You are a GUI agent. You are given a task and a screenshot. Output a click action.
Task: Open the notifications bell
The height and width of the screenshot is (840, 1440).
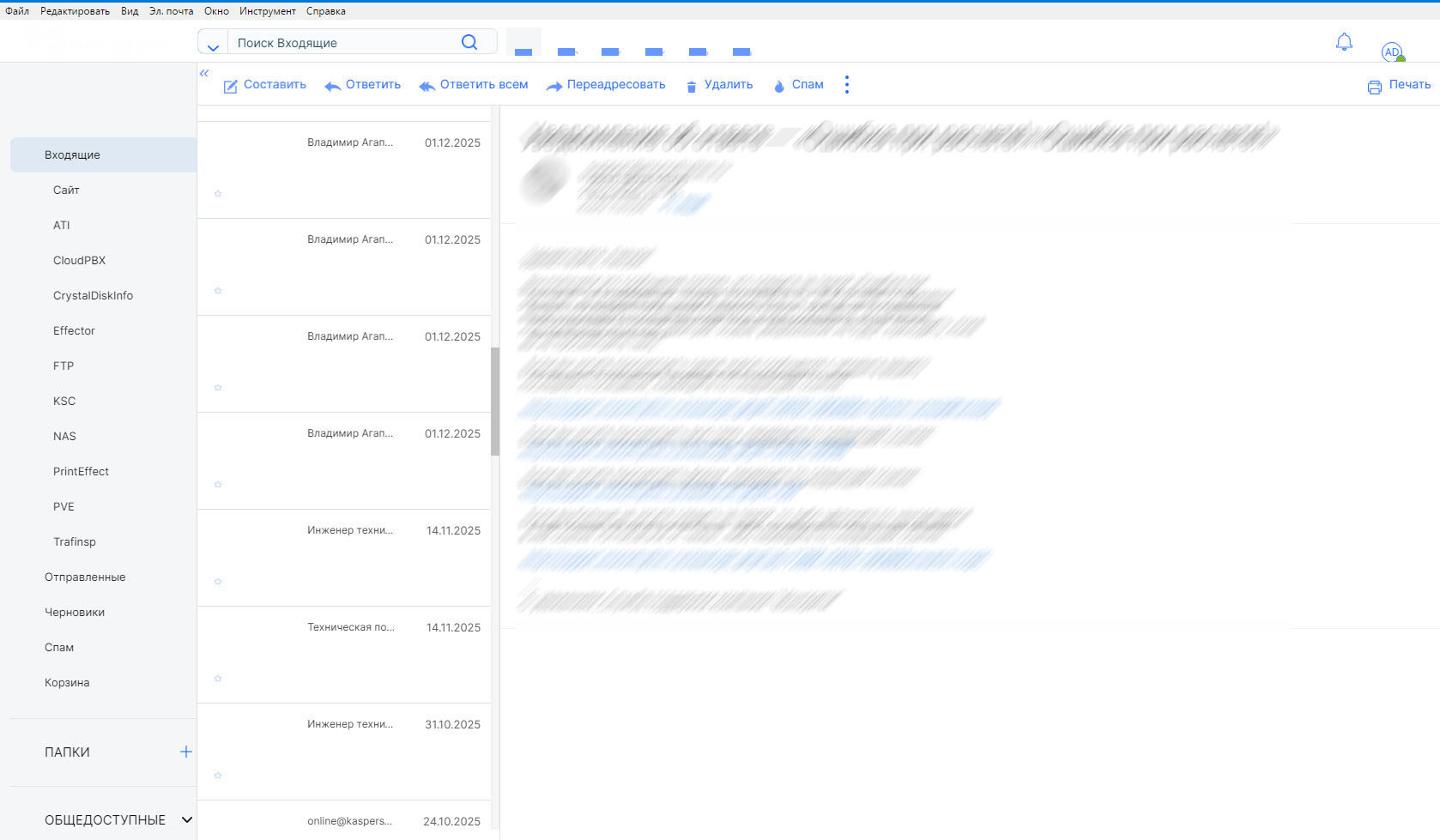click(1344, 42)
